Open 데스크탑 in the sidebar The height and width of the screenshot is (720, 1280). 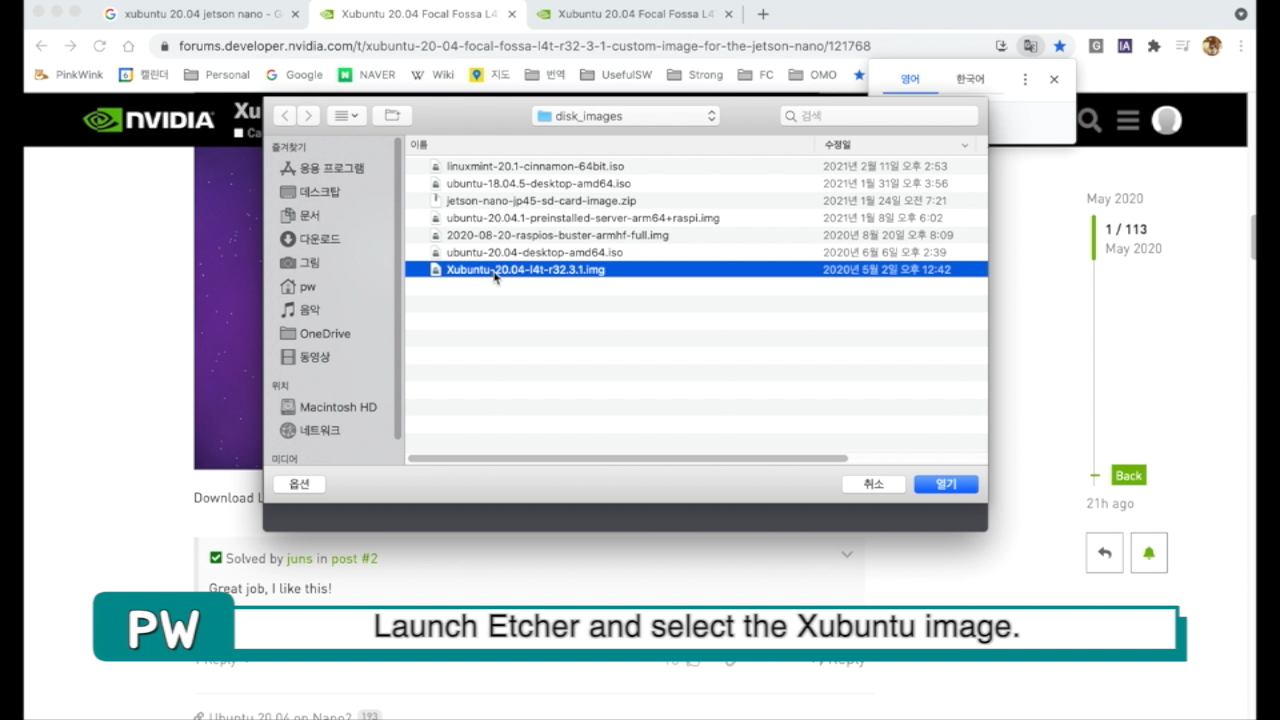coord(310,192)
